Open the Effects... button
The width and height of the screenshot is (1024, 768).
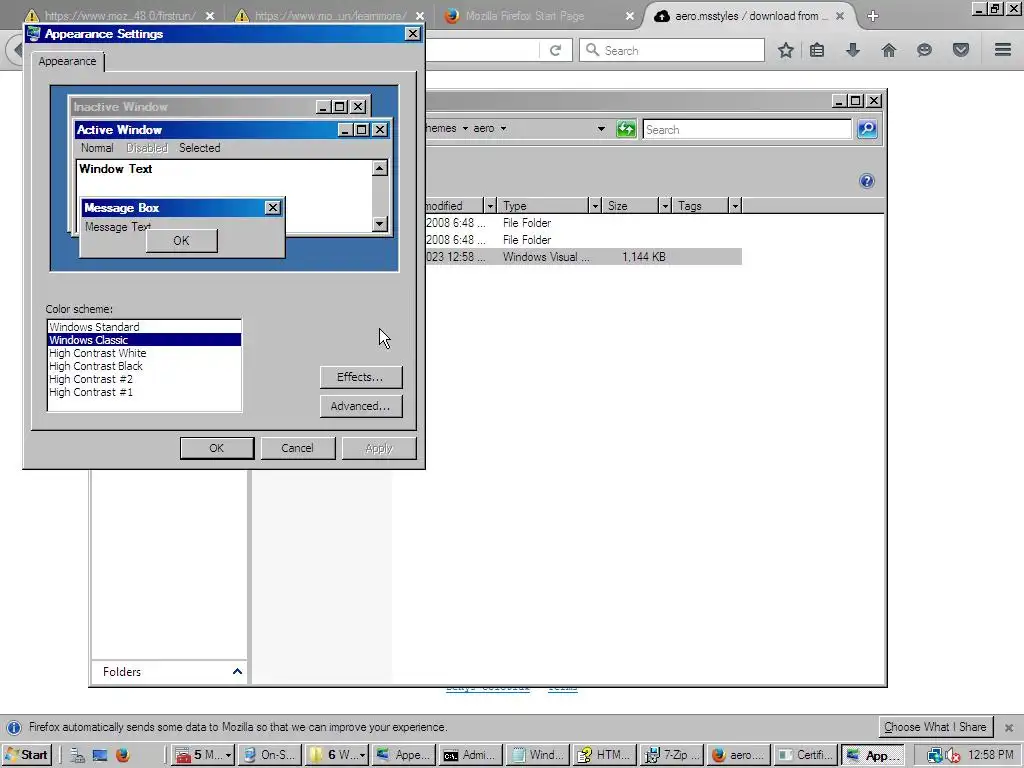coord(360,377)
